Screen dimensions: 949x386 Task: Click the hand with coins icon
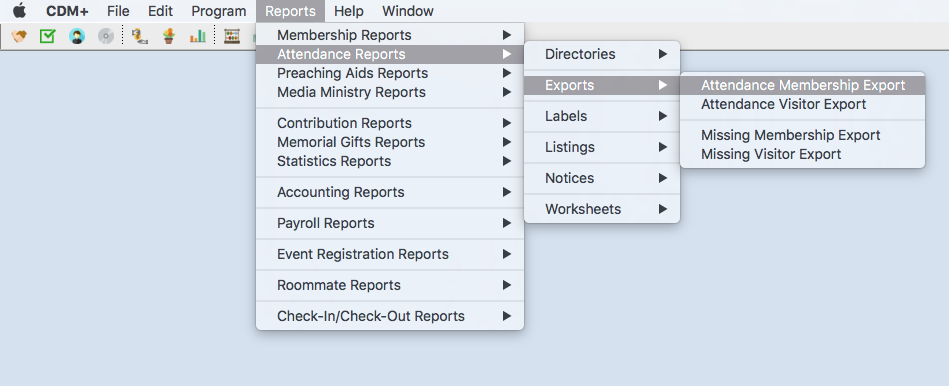[140, 37]
